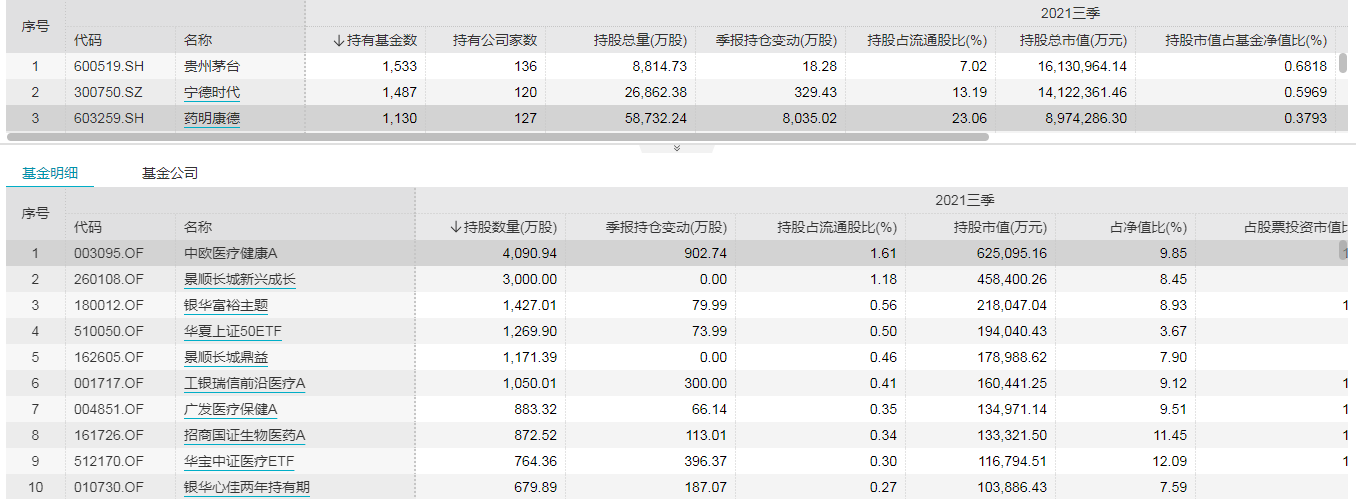Sort by 持股数量(万股) column in fund table
Screen dimensions: 1356x499
503,227
